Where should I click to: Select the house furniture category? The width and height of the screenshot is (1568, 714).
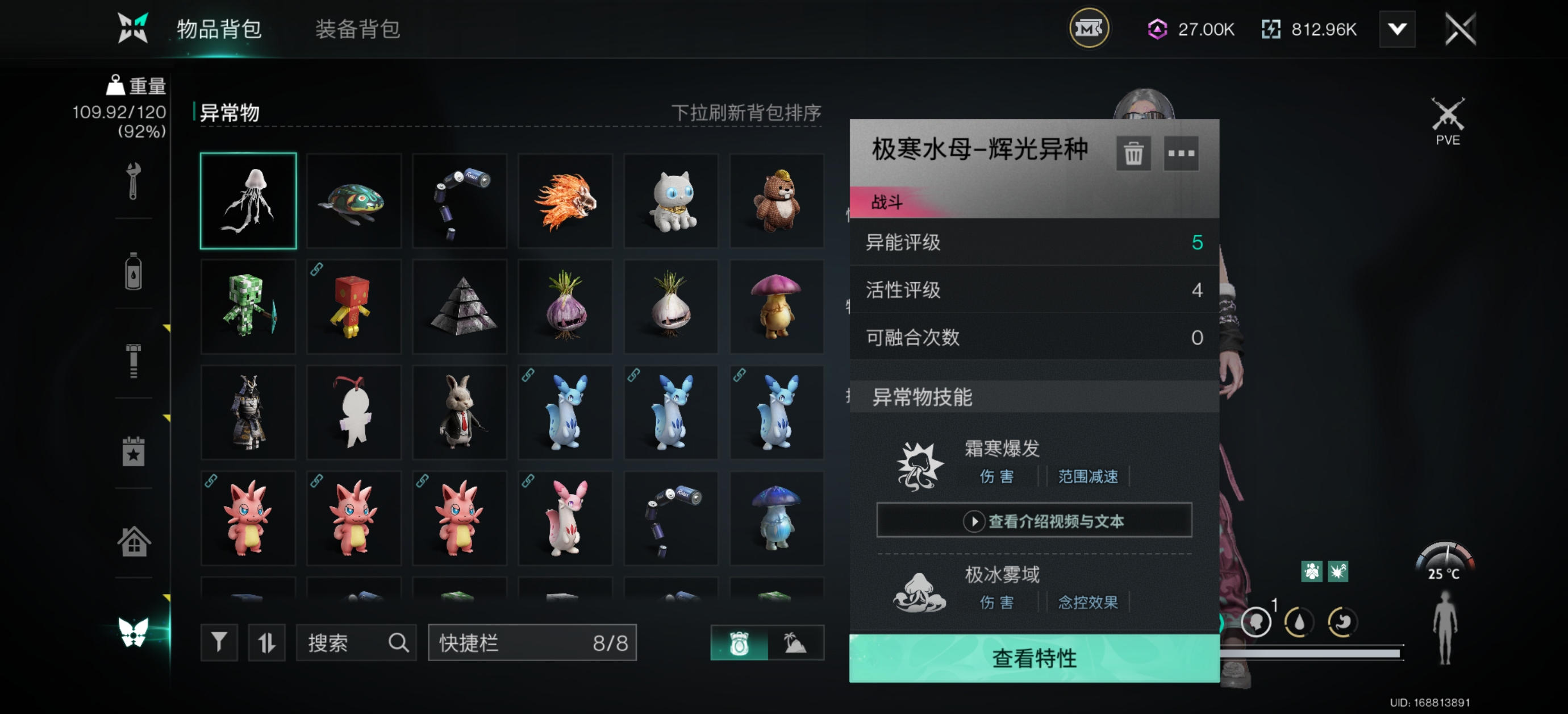[134, 541]
